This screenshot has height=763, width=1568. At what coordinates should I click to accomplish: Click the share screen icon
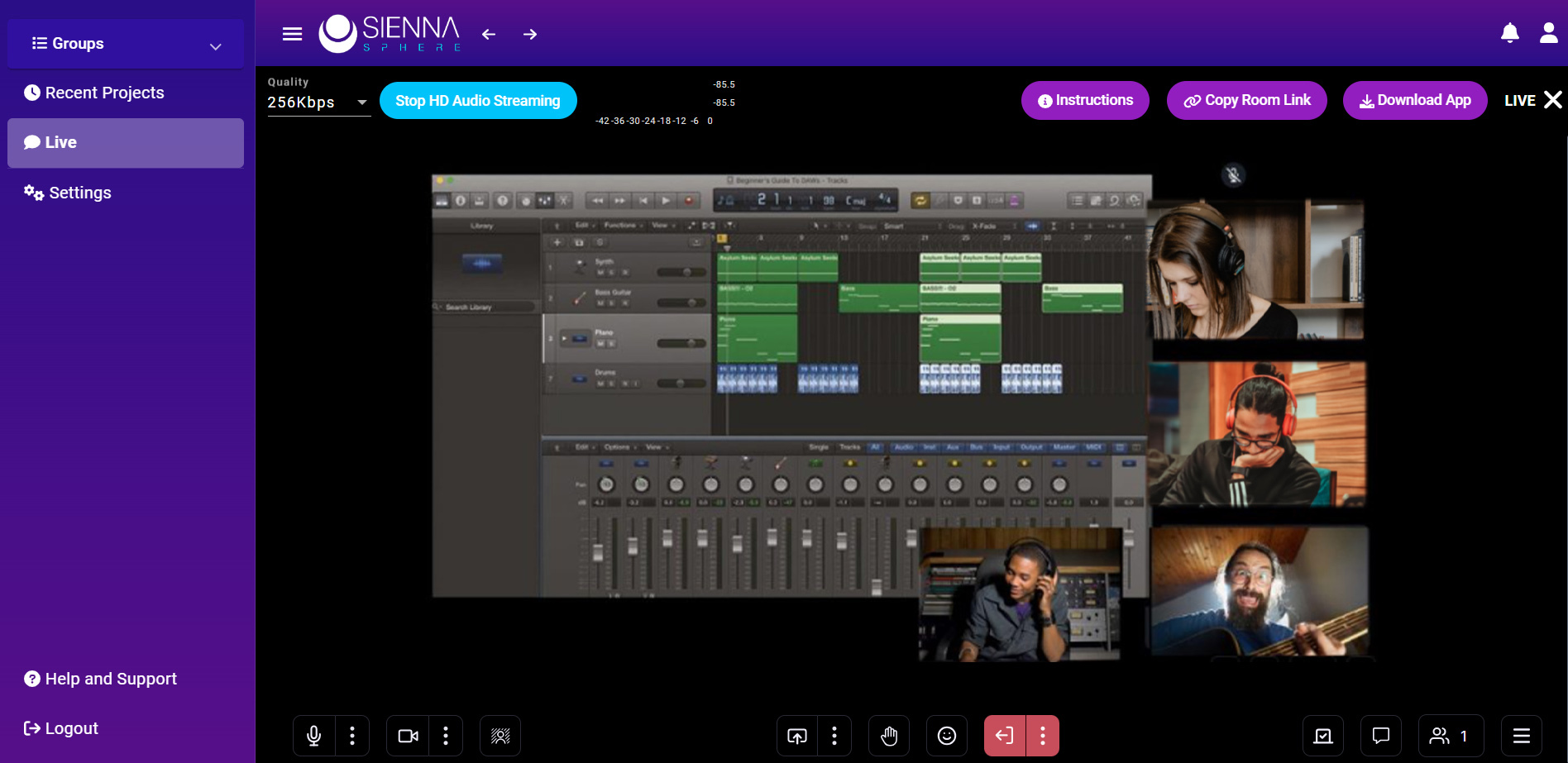click(x=797, y=736)
